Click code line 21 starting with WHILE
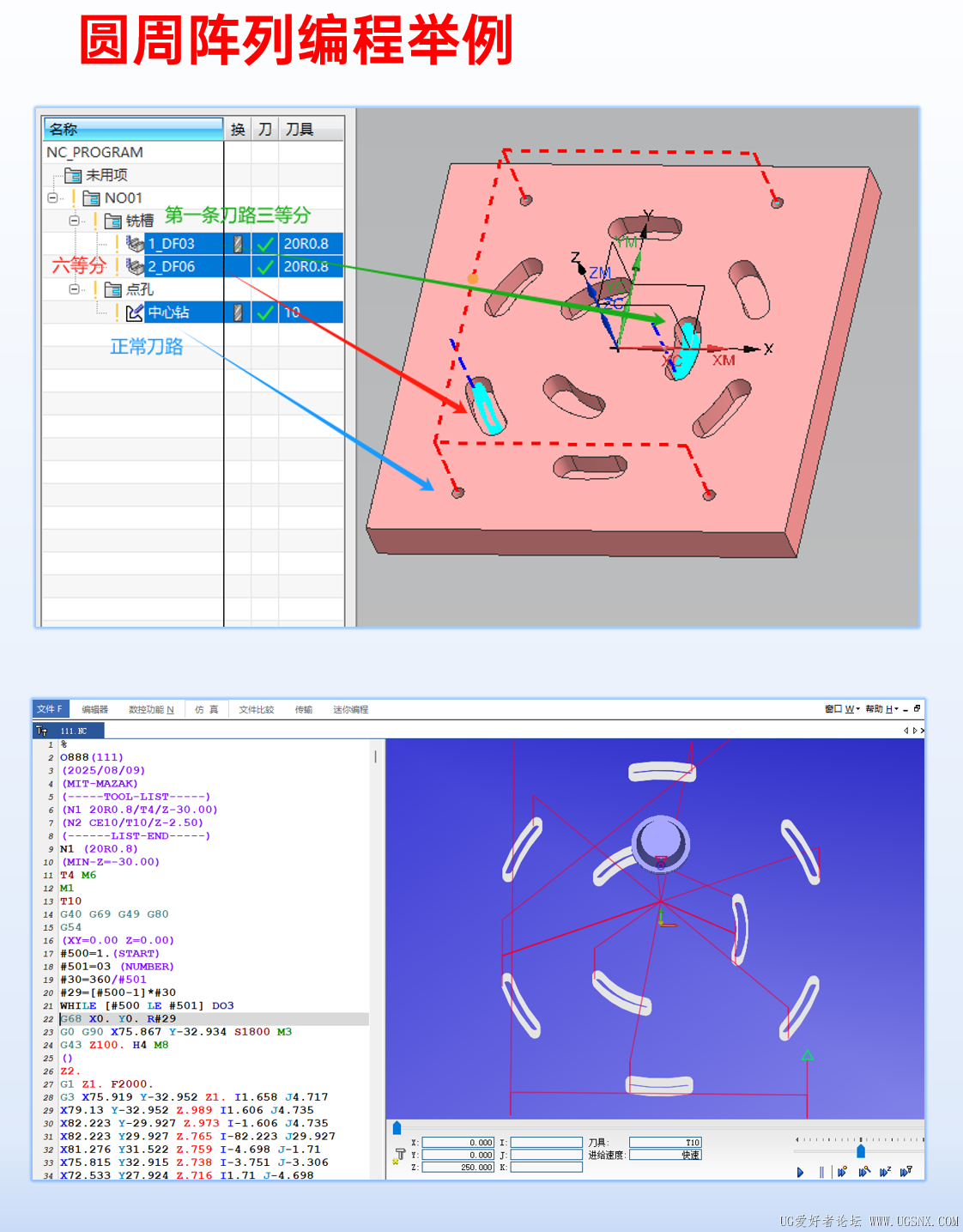The image size is (963, 1232). [147, 1006]
